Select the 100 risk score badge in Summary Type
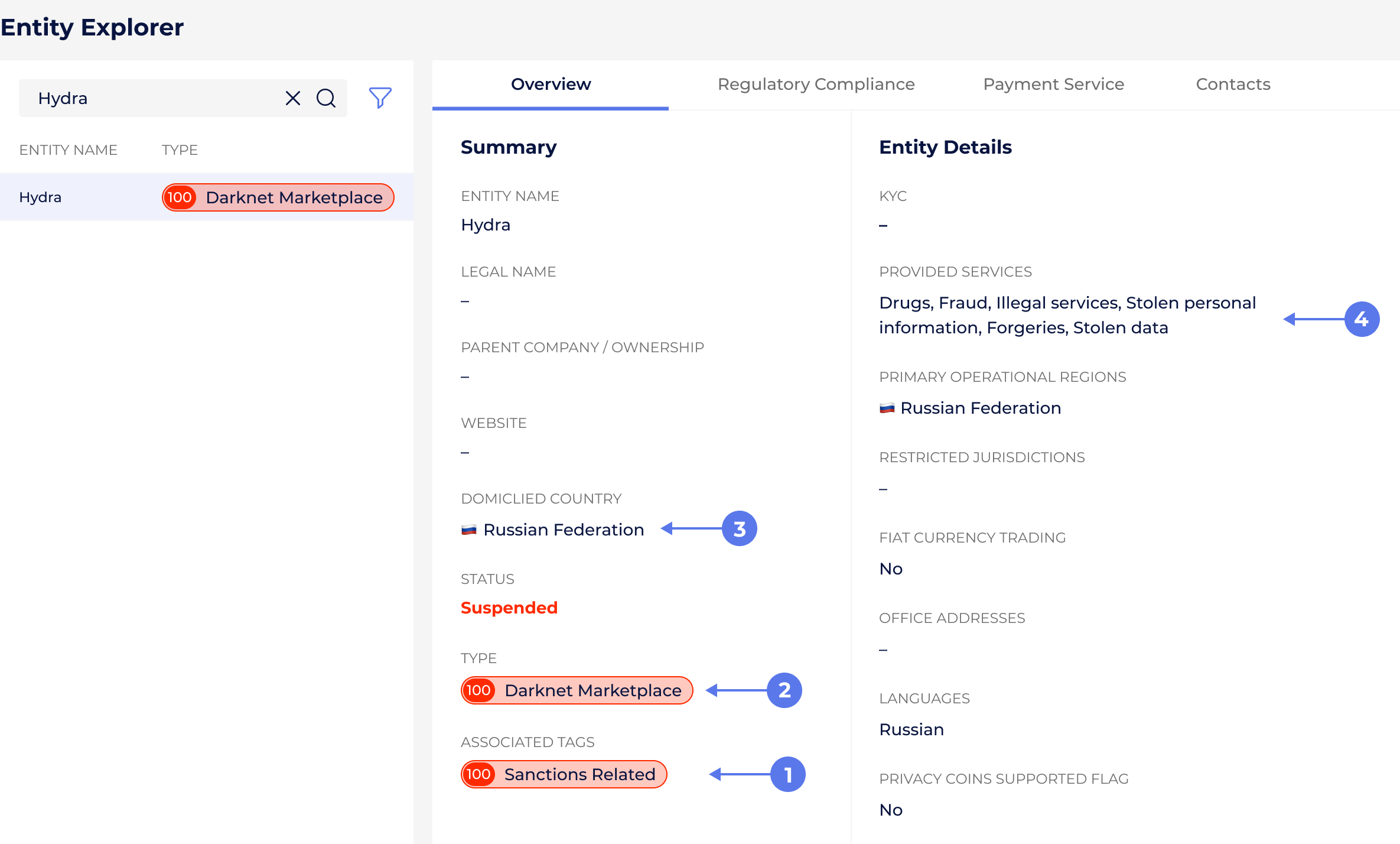The image size is (1400, 844). point(478,690)
